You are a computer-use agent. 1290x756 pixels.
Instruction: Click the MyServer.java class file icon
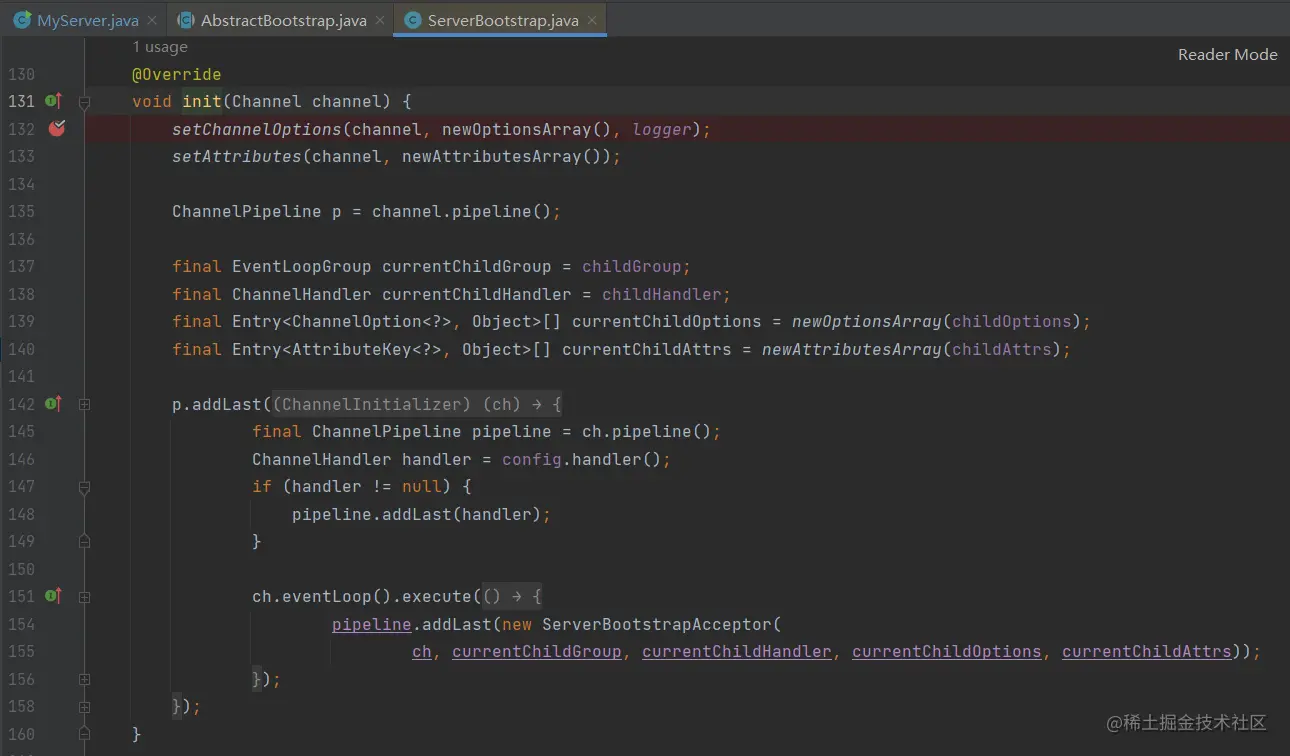21,20
